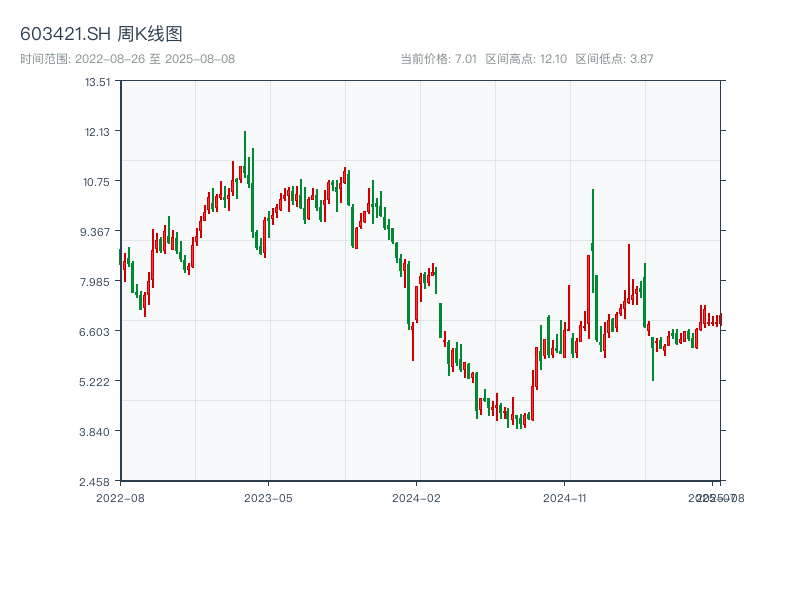Click the x-axis label 2022-08
This screenshot has height=600, width=800.
coord(120,498)
